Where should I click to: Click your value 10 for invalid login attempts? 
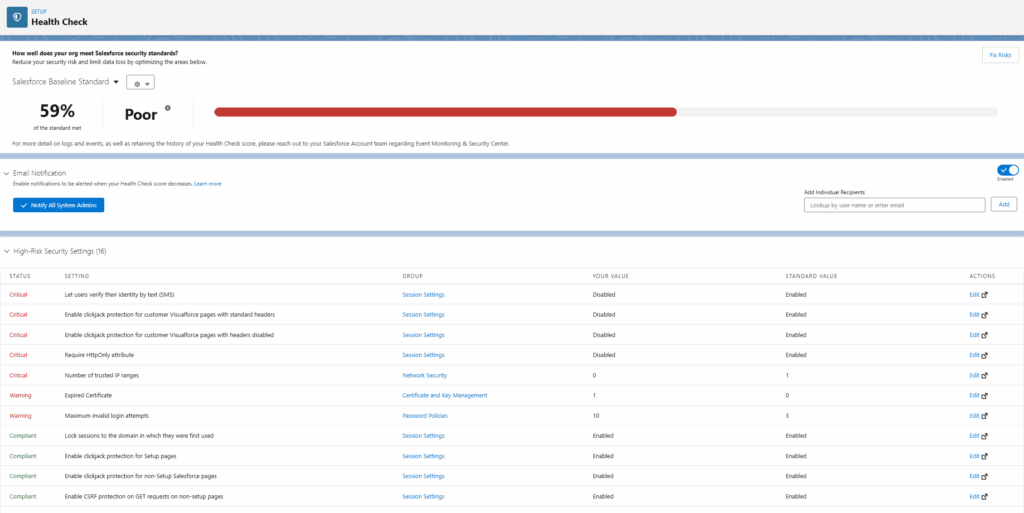(x=596, y=416)
